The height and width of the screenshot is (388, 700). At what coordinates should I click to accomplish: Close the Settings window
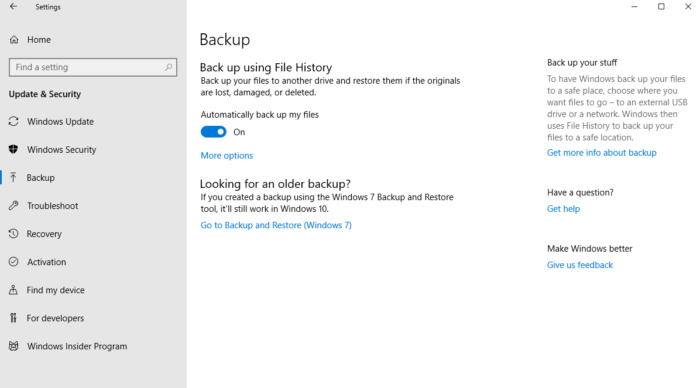pyautogui.click(x=688, y=7)
